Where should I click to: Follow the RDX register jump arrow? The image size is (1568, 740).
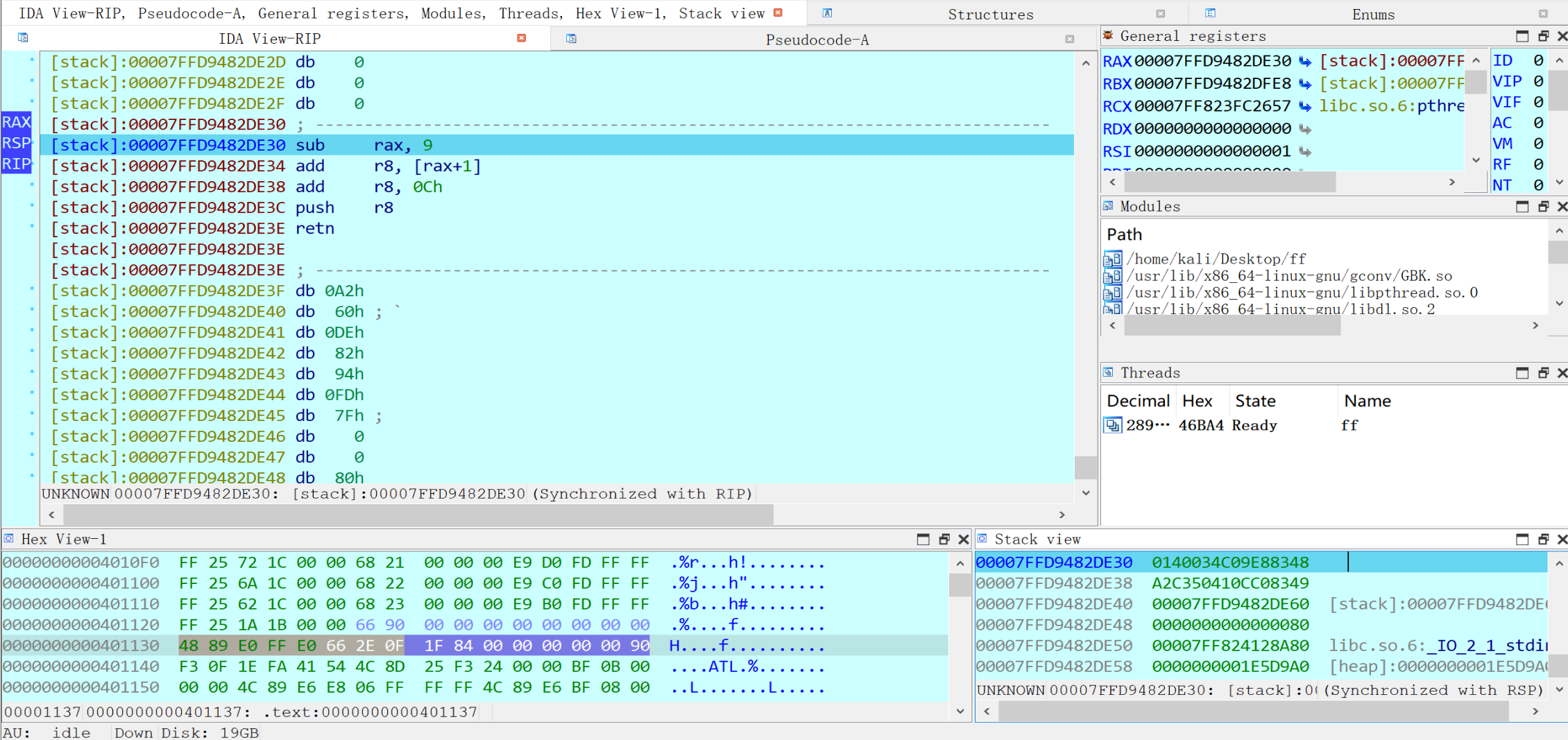pyautogui.click(x=1305, y=129)
